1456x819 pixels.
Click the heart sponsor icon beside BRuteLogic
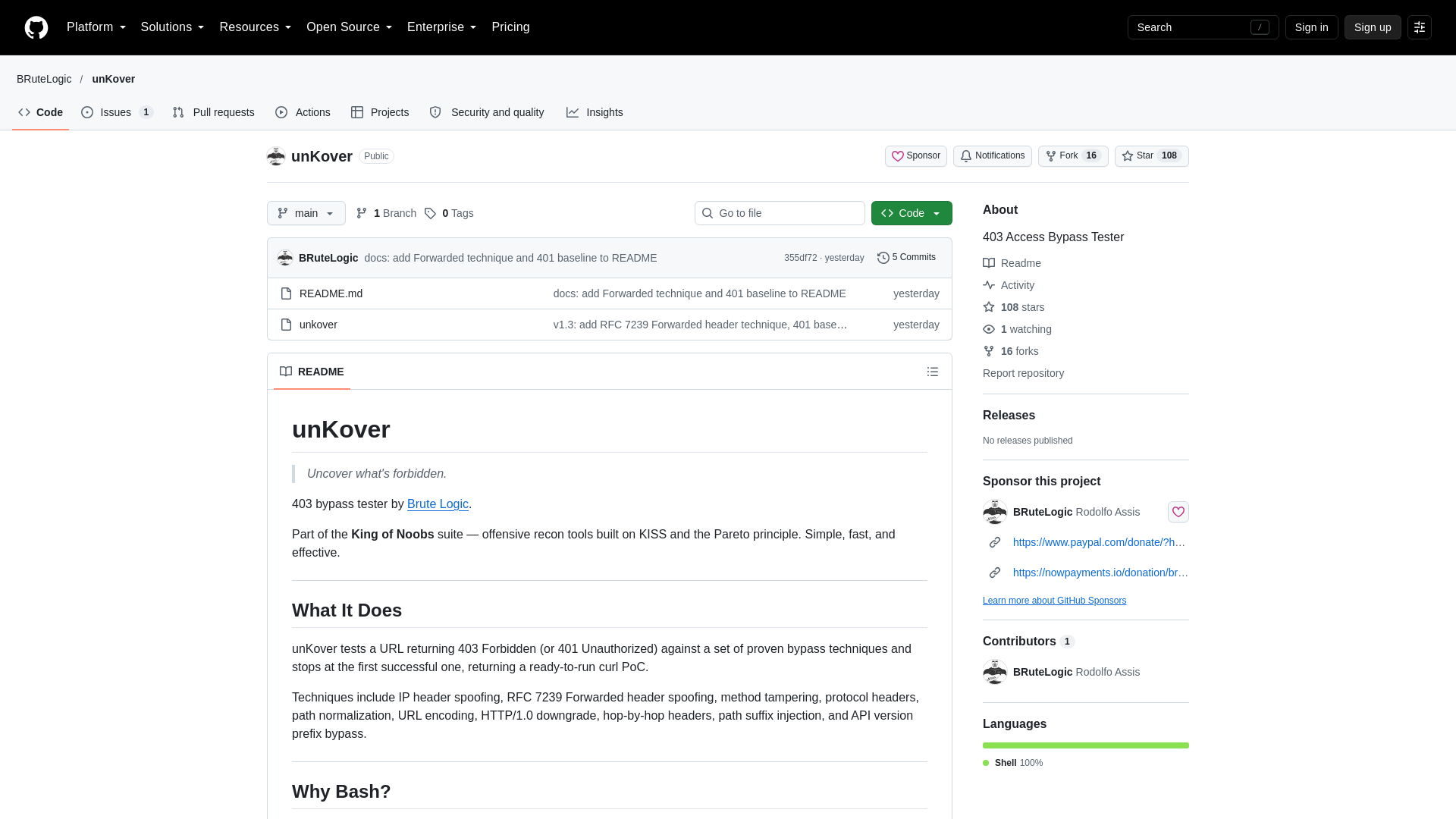point(1178,512)
